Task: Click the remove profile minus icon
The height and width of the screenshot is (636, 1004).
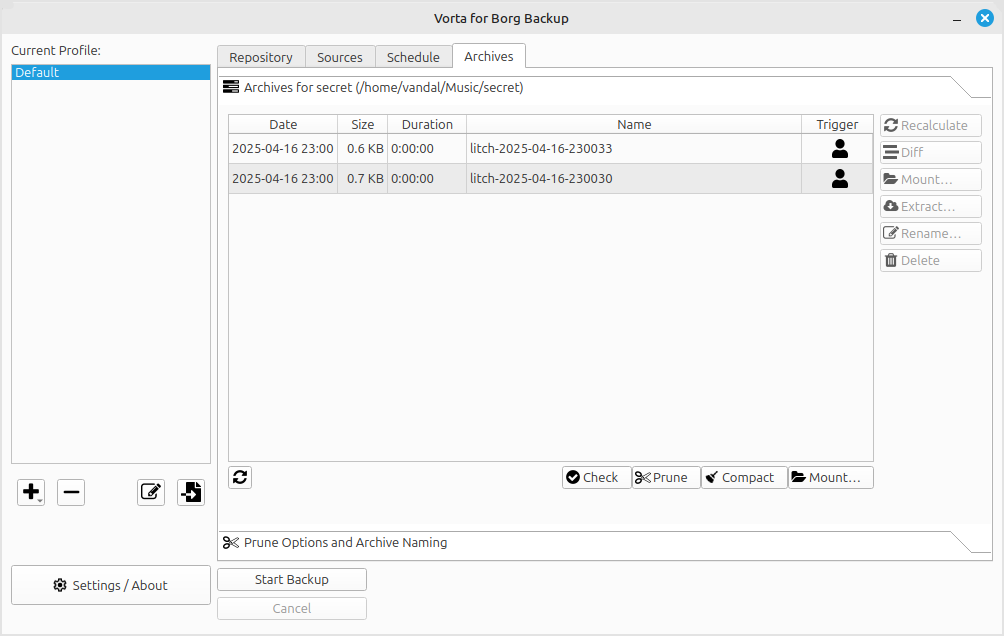Action: 71,492
